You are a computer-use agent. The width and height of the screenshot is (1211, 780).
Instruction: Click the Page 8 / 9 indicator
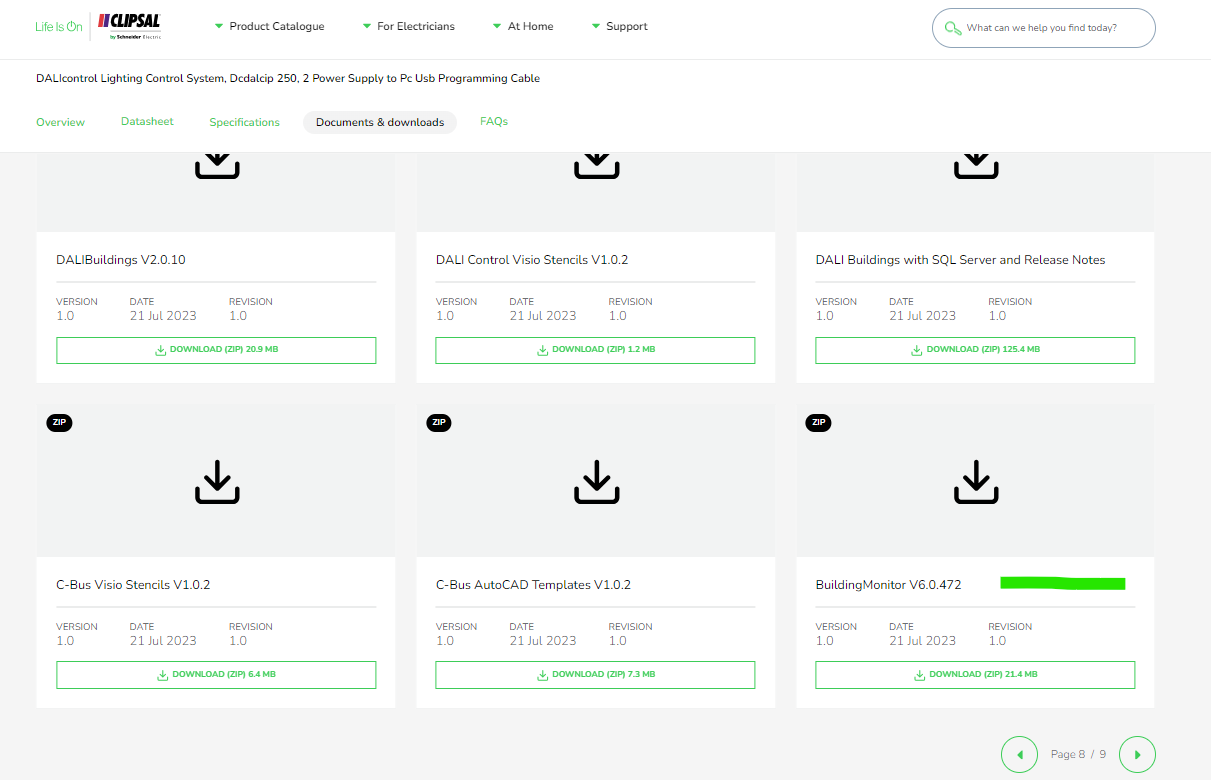(x=1078, y=754)
